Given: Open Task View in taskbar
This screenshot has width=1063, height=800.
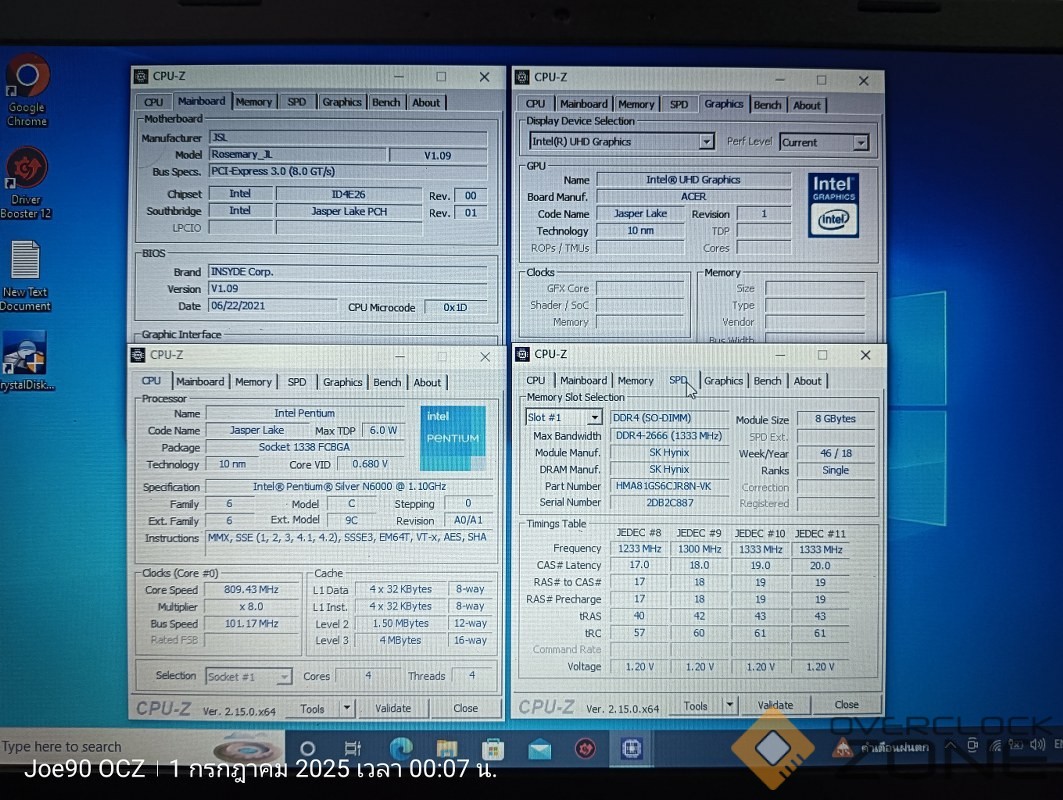Looking at the screenshot, I should pos(353,748).
